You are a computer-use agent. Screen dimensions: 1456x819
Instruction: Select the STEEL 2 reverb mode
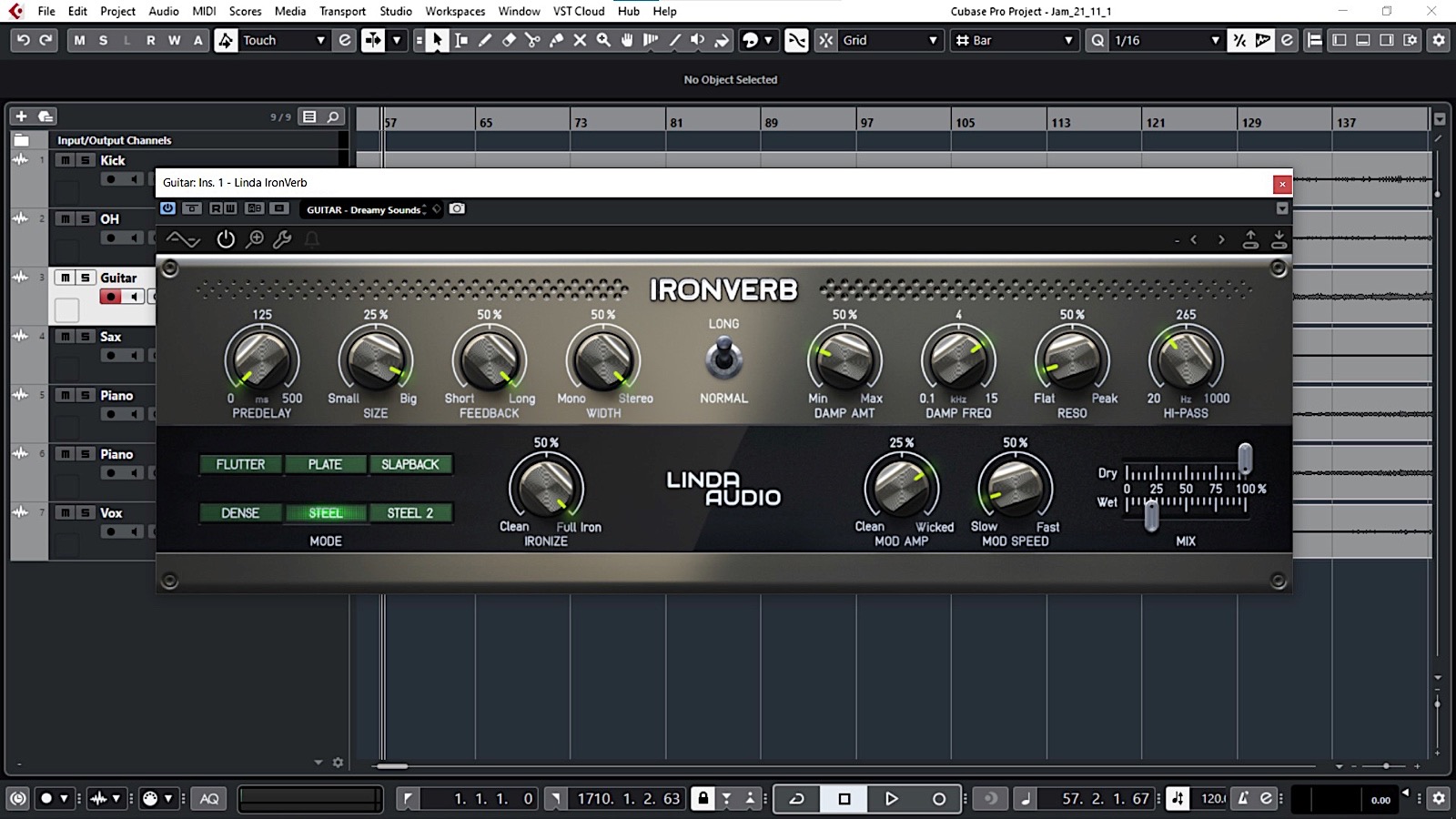point(409,513)
